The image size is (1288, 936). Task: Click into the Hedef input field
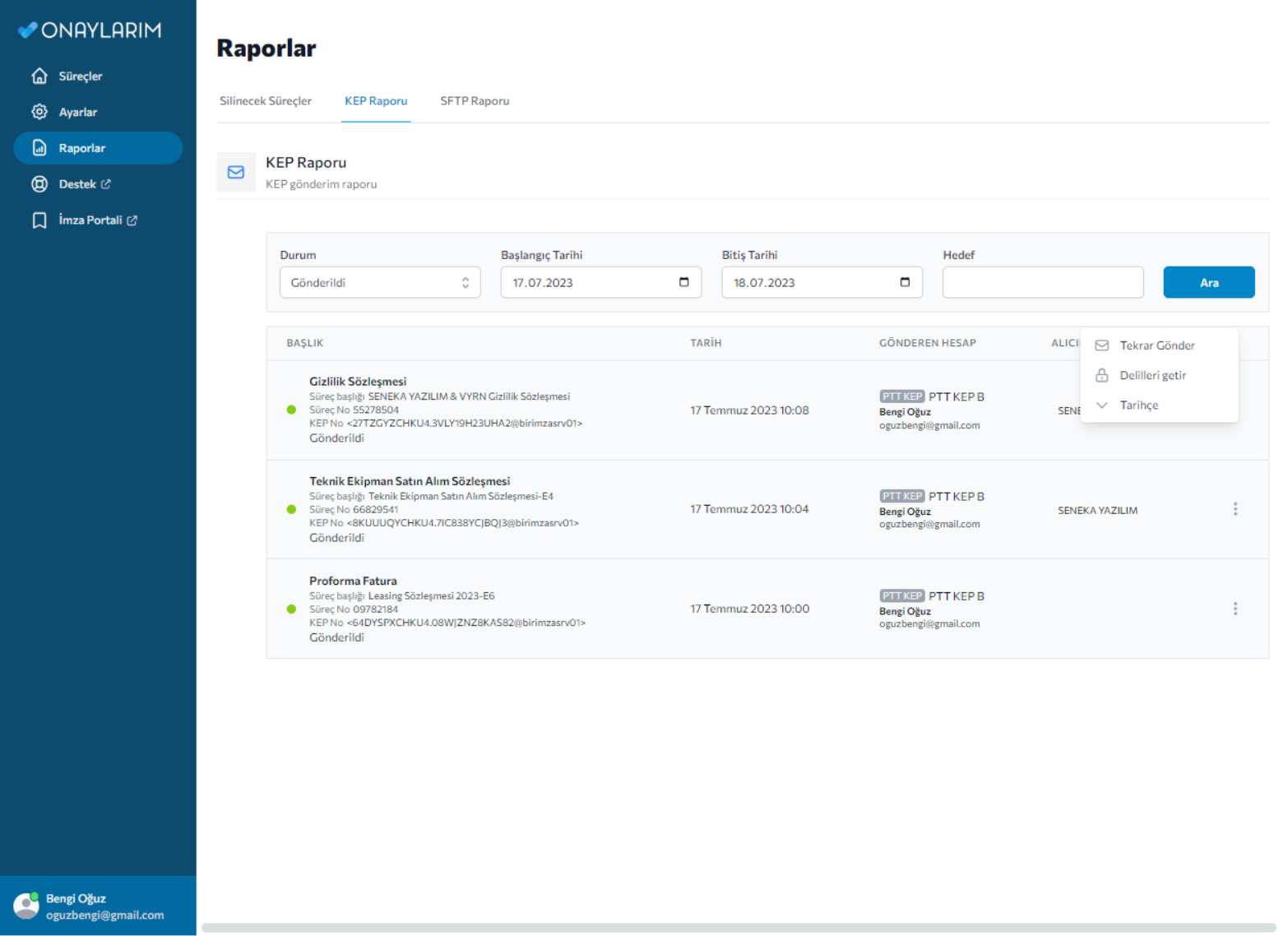[x=1042, y=282]
